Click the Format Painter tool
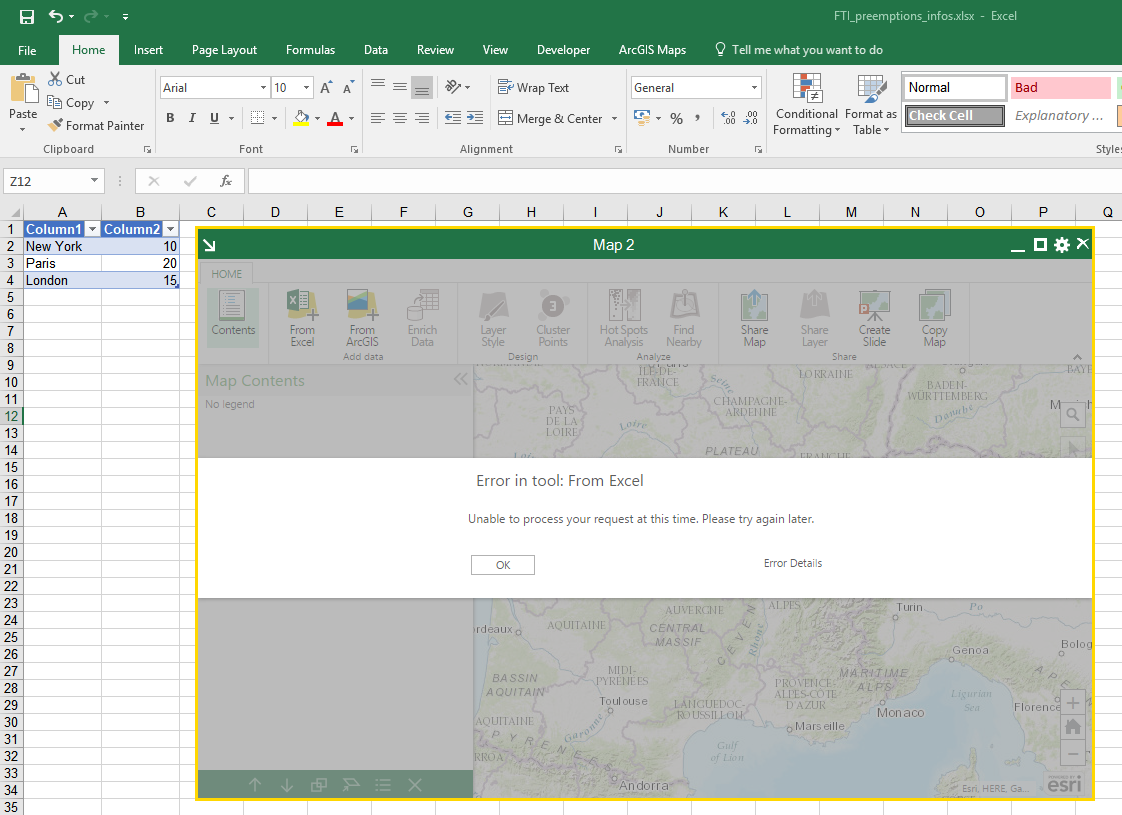 [x=95, y=126]
